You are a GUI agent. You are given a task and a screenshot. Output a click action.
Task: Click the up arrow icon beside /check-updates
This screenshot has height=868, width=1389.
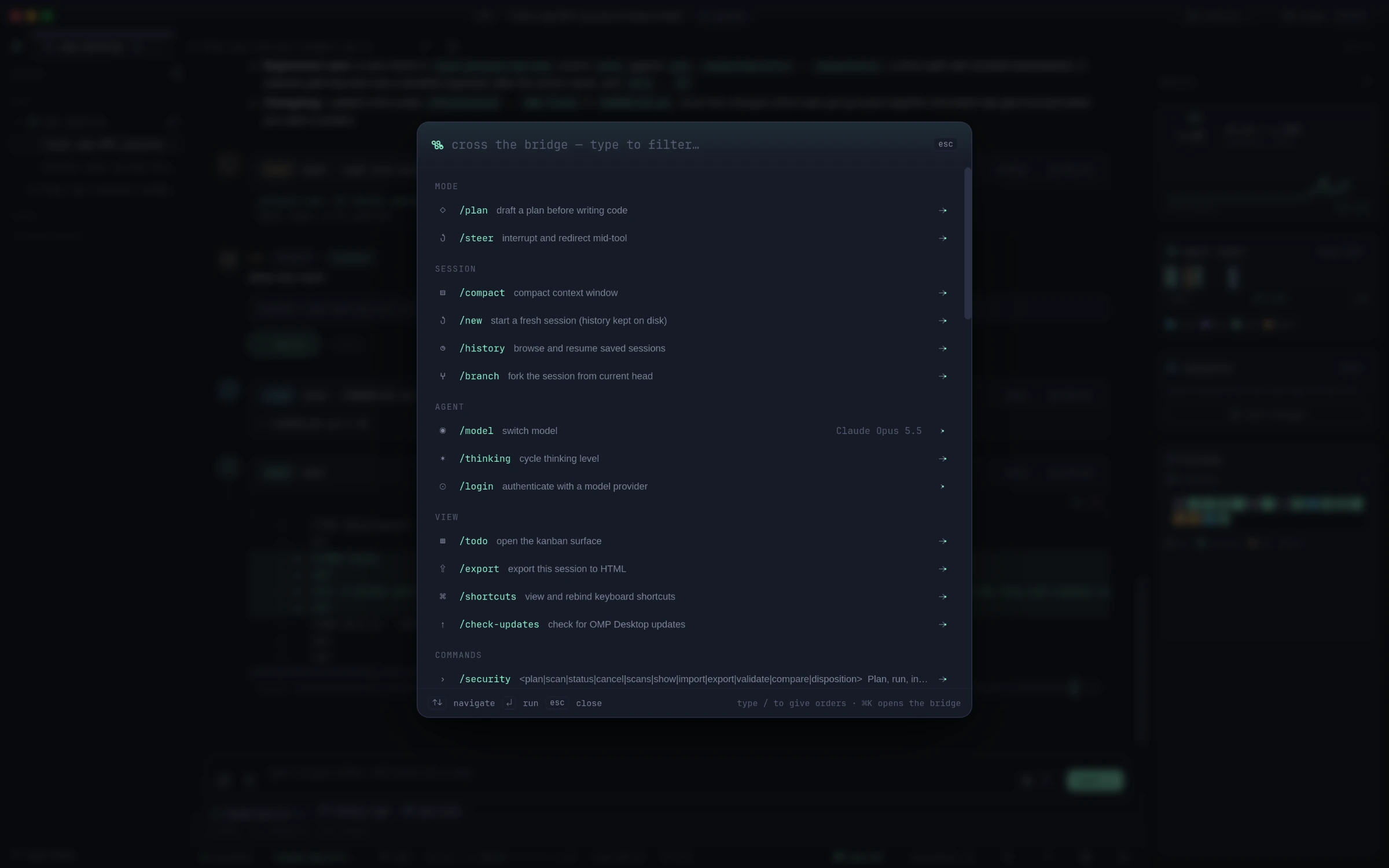(x=443, y=624)
